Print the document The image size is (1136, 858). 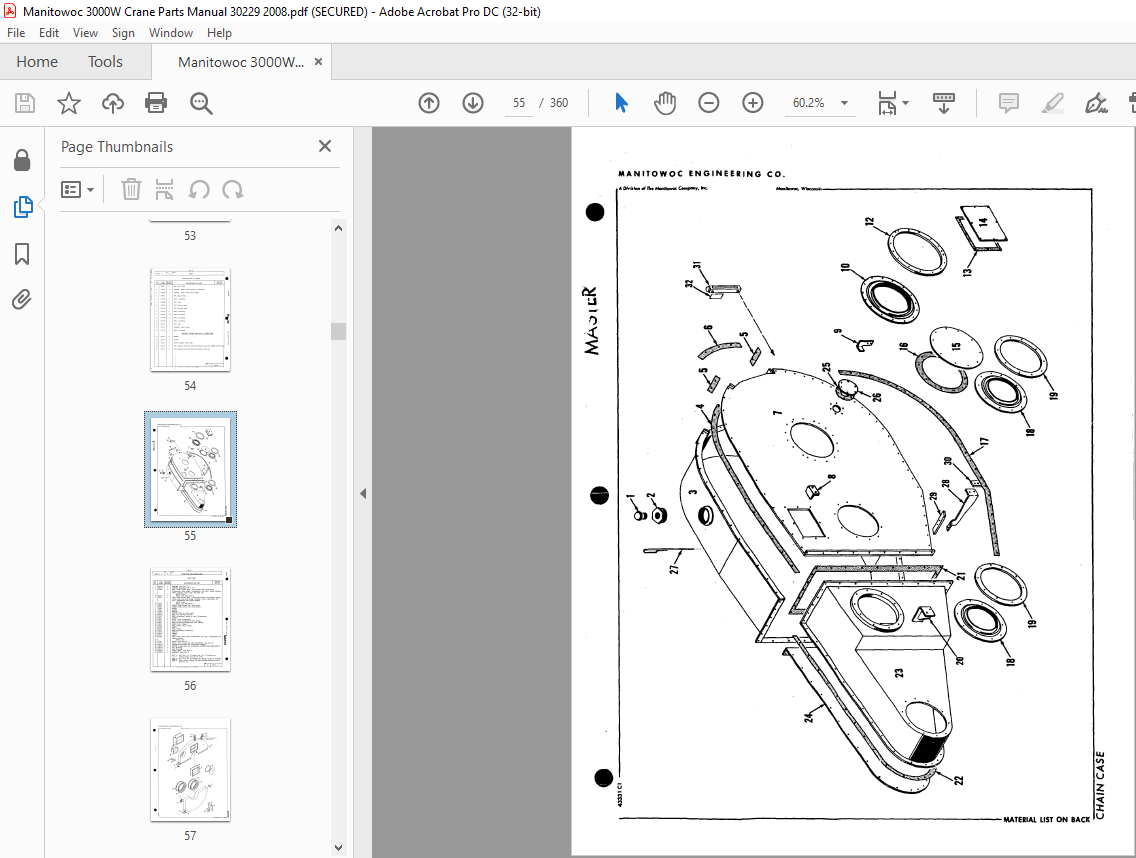click(x=156, y=103)
